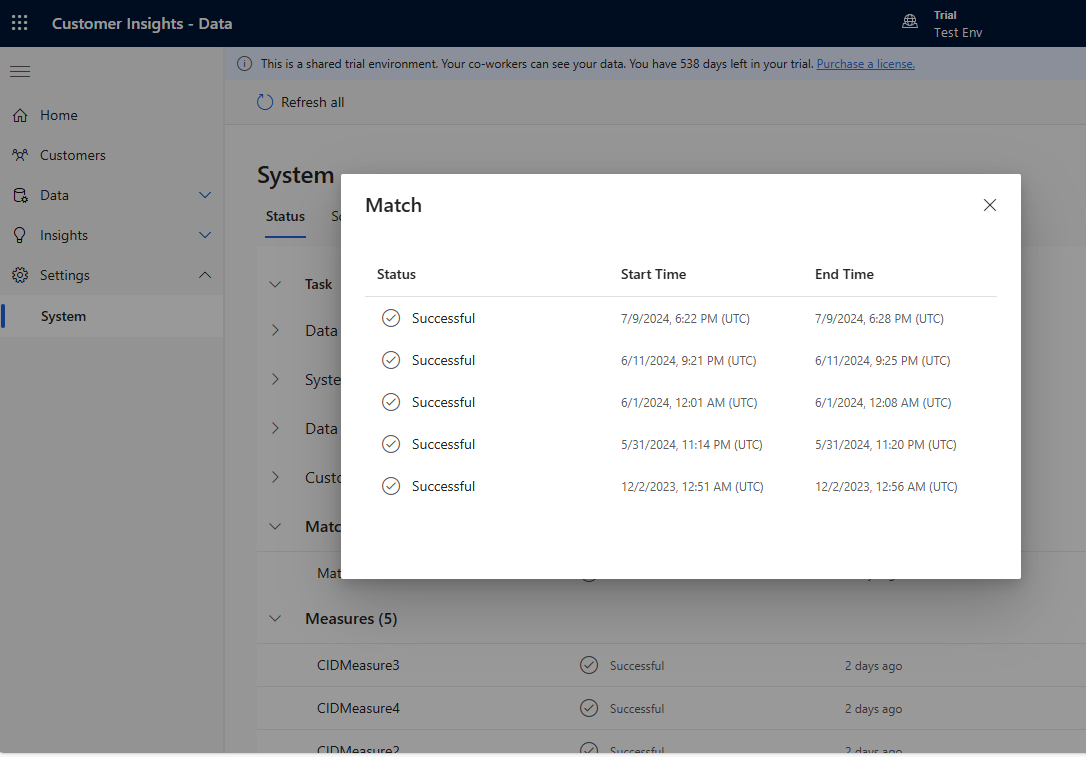Screen dimensions: 1086x757
Task: Select the CIDMeasure4 row name
Action: (358, 709)
